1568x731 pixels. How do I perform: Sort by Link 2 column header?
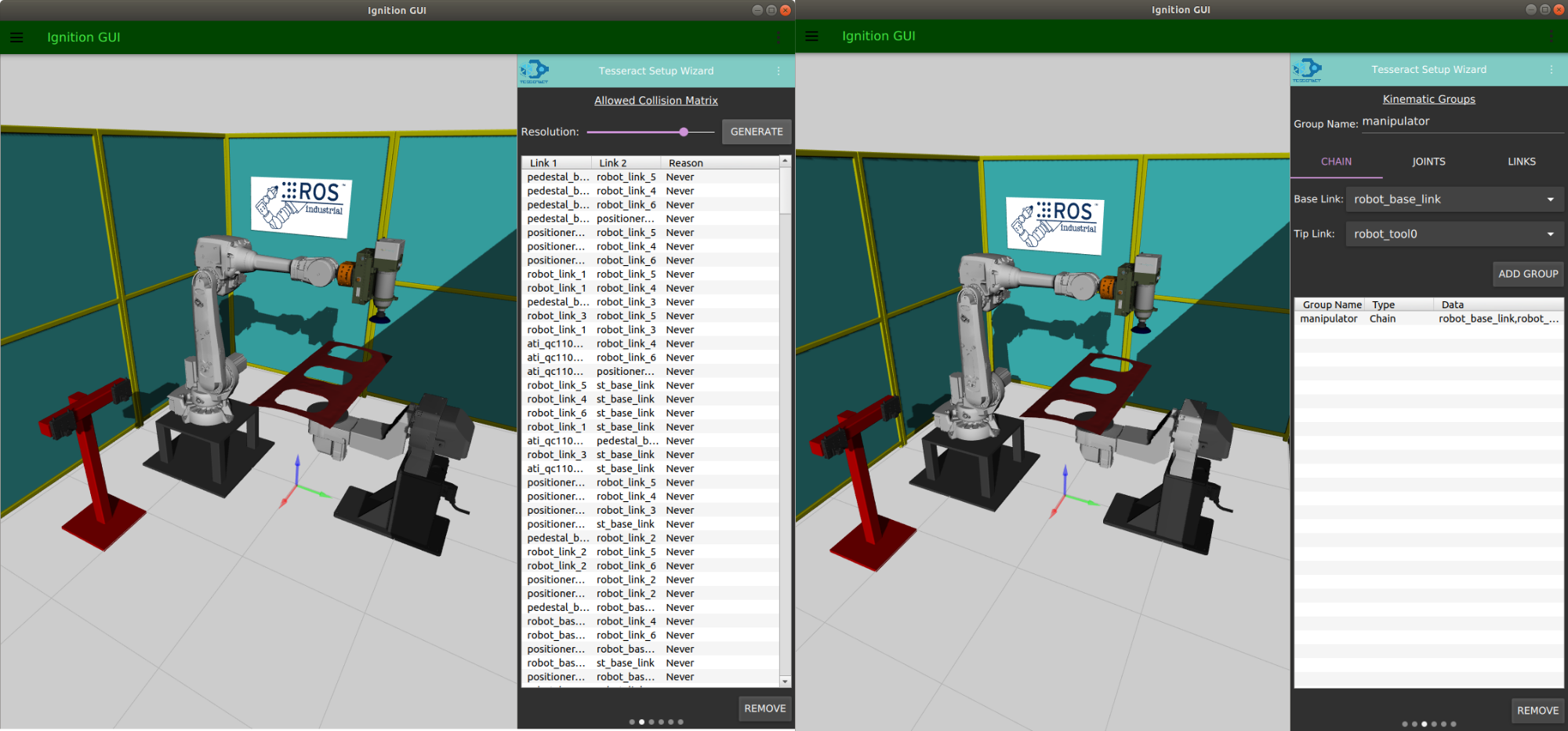click(626, 163)
